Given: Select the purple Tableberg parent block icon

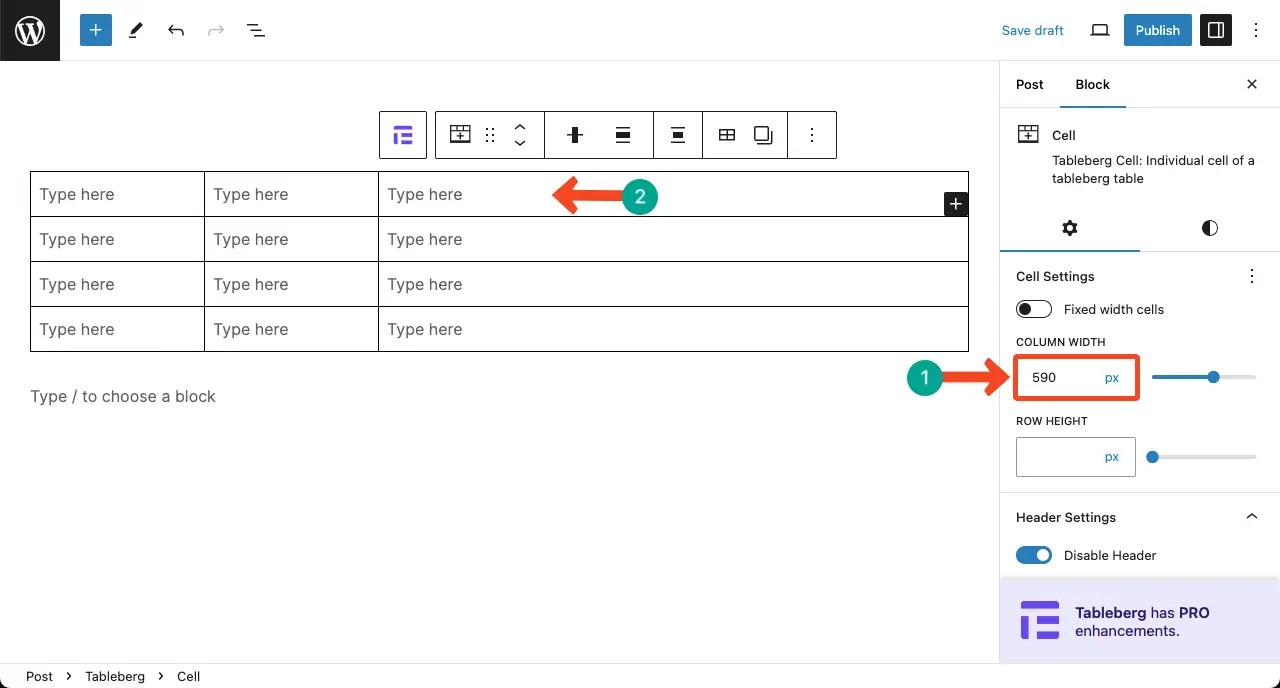Looking at the screenshot, I should coord(402,134).
